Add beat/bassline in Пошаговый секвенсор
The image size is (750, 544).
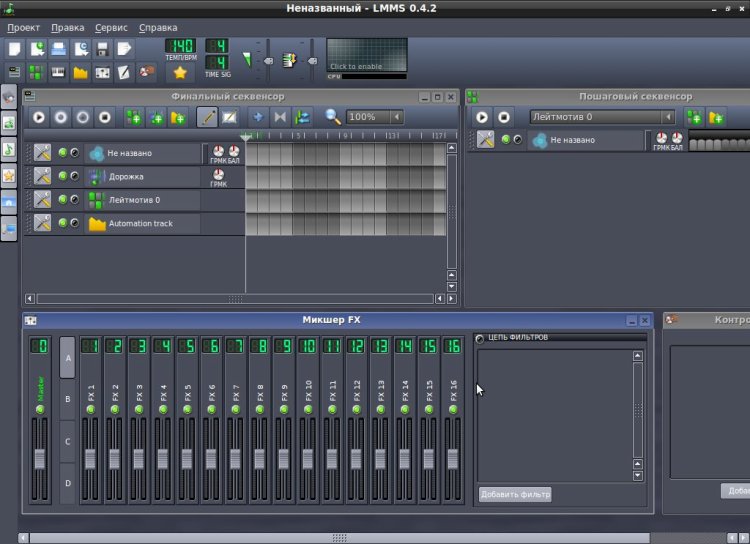point(694,117)
